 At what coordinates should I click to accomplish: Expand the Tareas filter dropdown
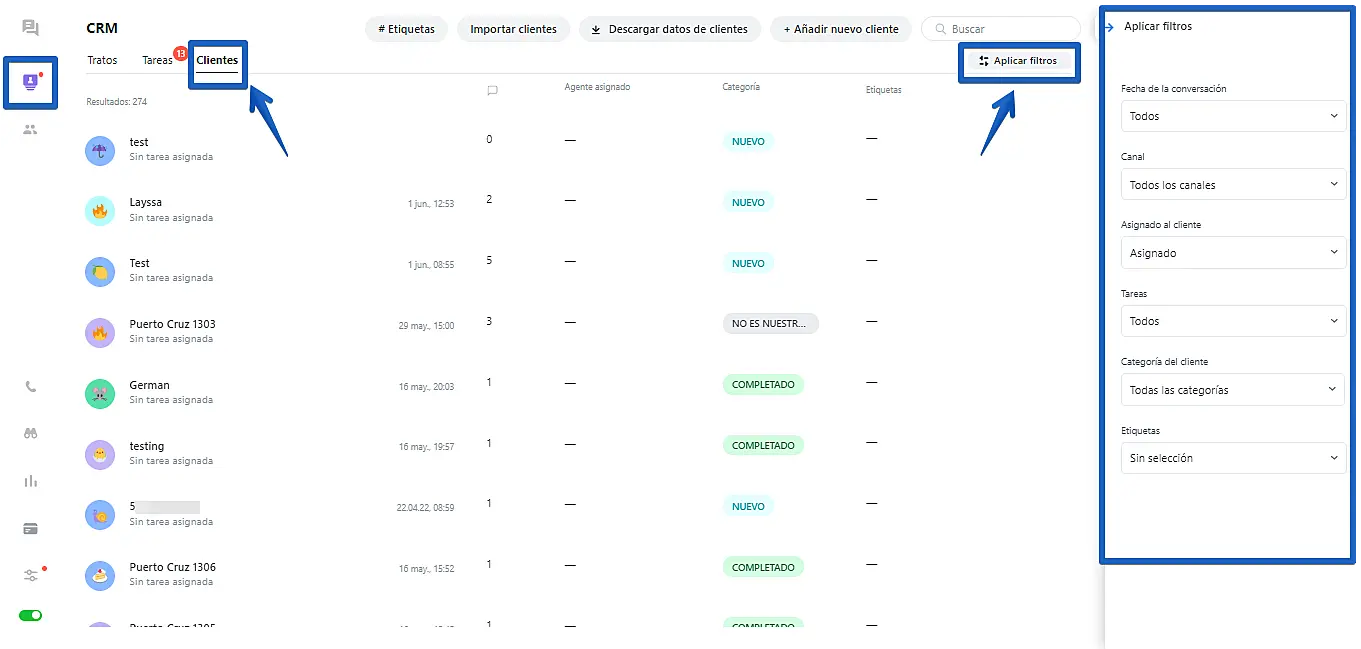click(1233, 321)
